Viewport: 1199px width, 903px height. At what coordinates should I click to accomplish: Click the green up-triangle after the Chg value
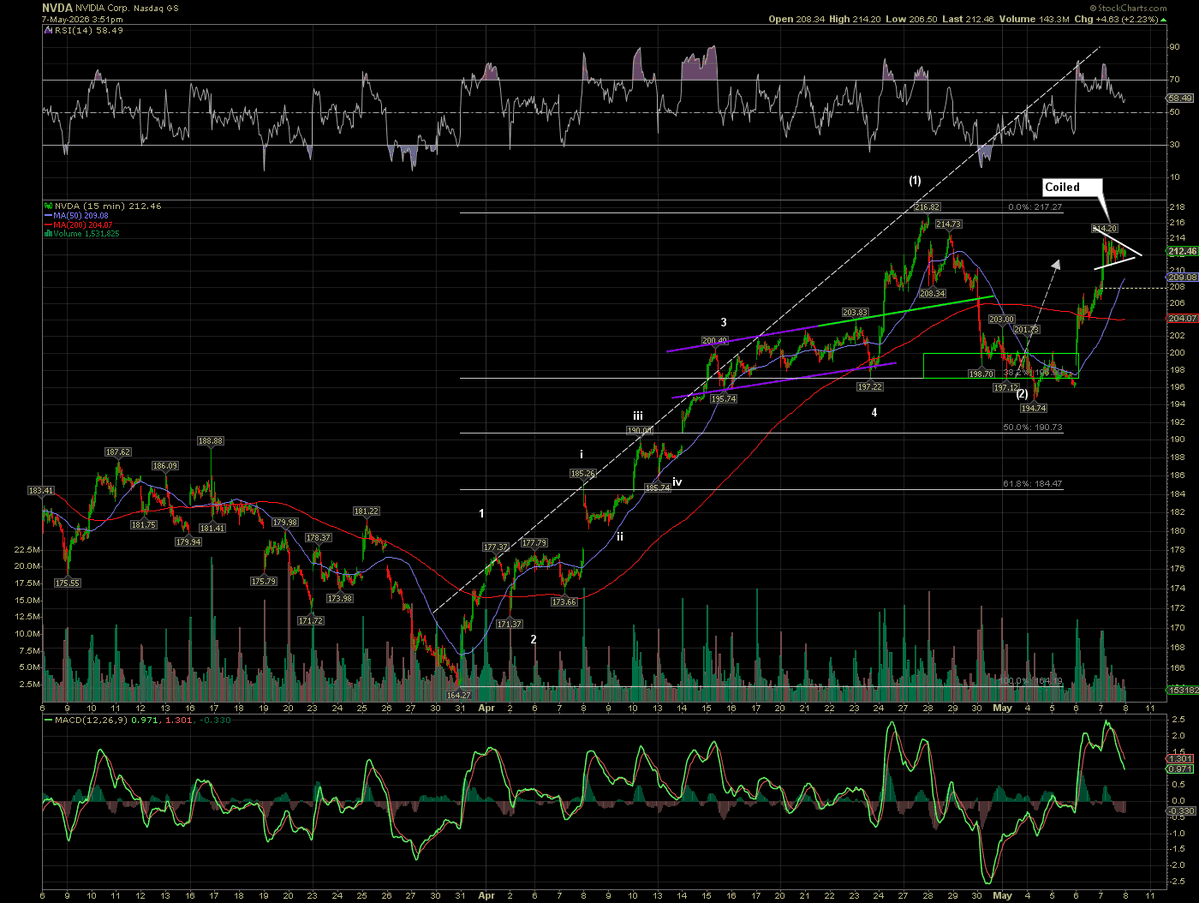(x=1164, y=19)
